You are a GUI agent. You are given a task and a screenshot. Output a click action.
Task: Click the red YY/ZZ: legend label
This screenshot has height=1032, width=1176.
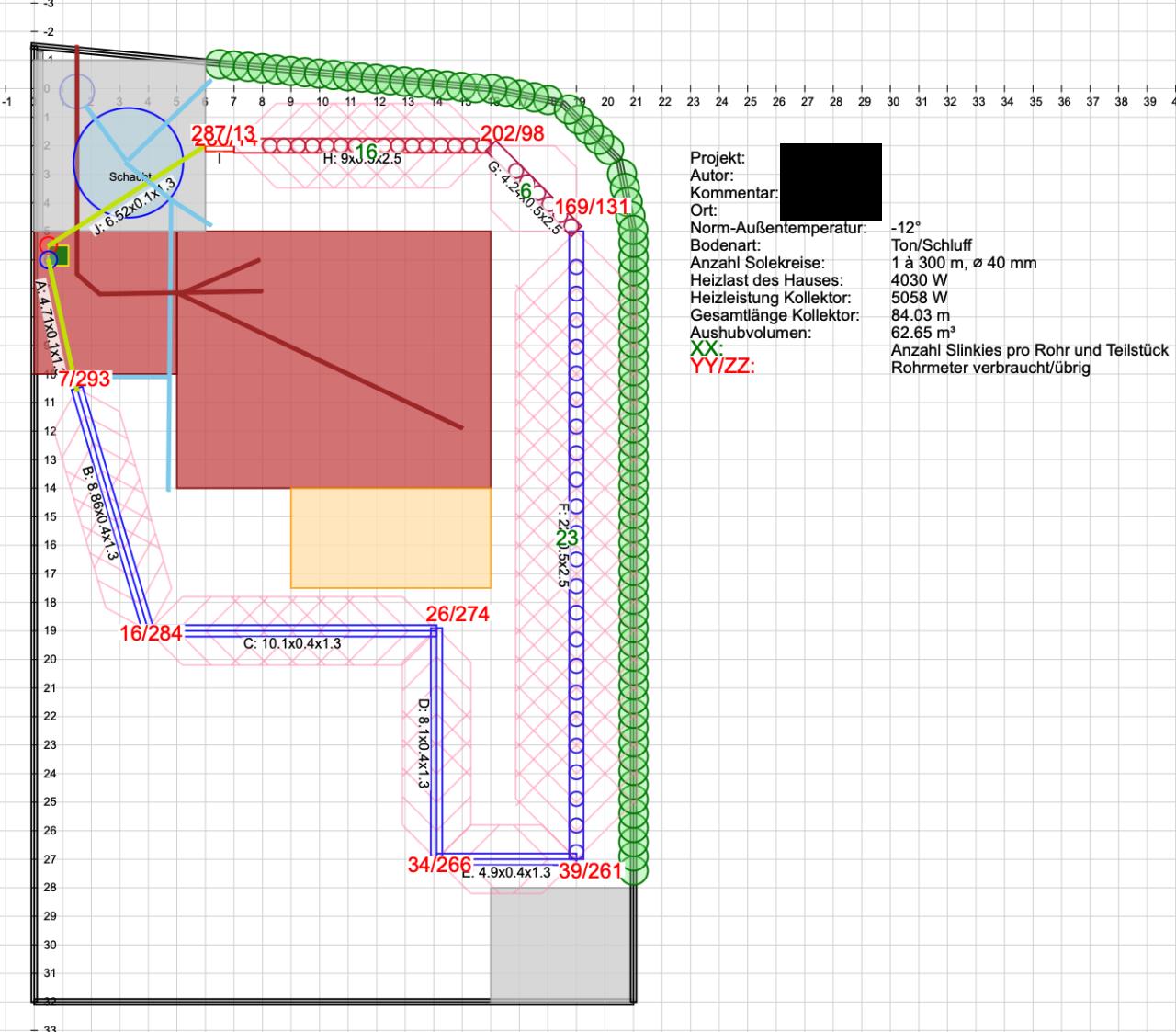coord(722,368)
